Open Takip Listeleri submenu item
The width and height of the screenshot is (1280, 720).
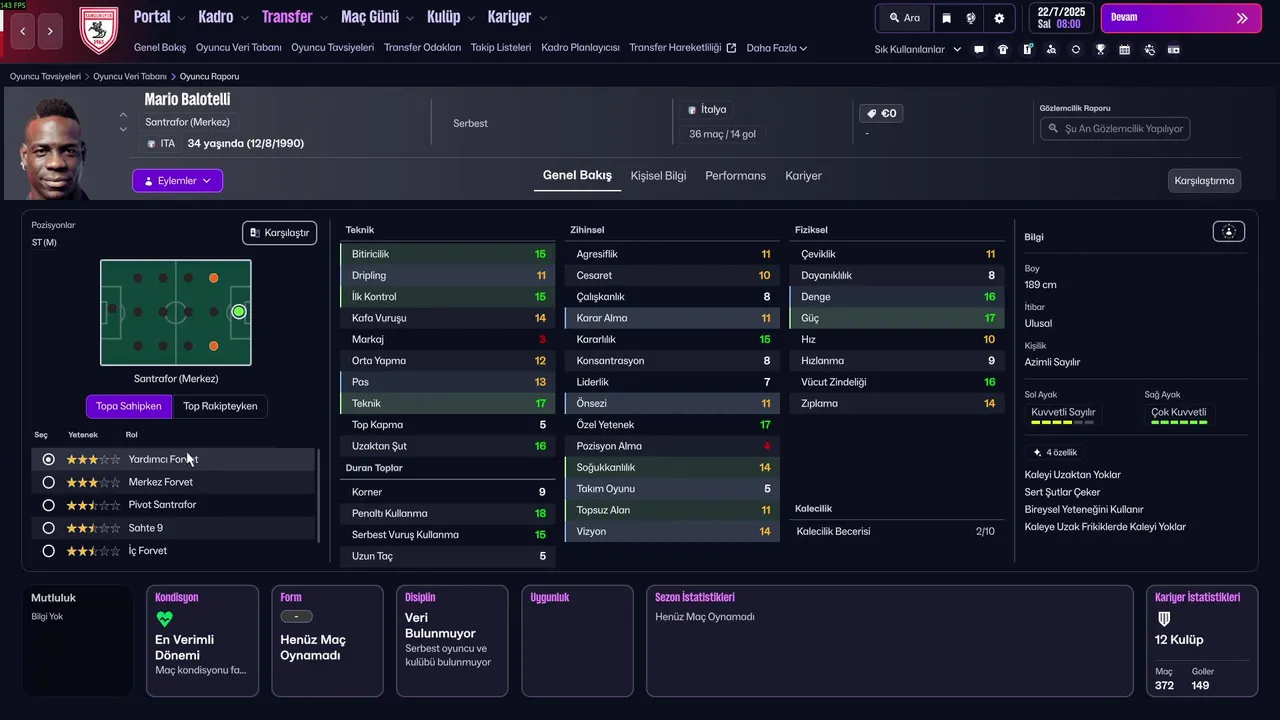pyautogui.click(x=501, y=48)
